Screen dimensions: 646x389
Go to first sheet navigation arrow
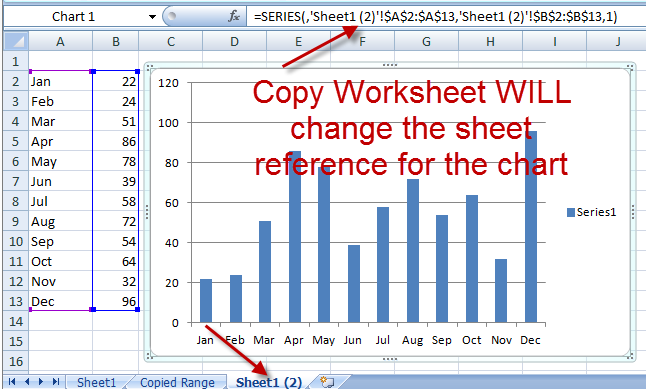(12, 382)
